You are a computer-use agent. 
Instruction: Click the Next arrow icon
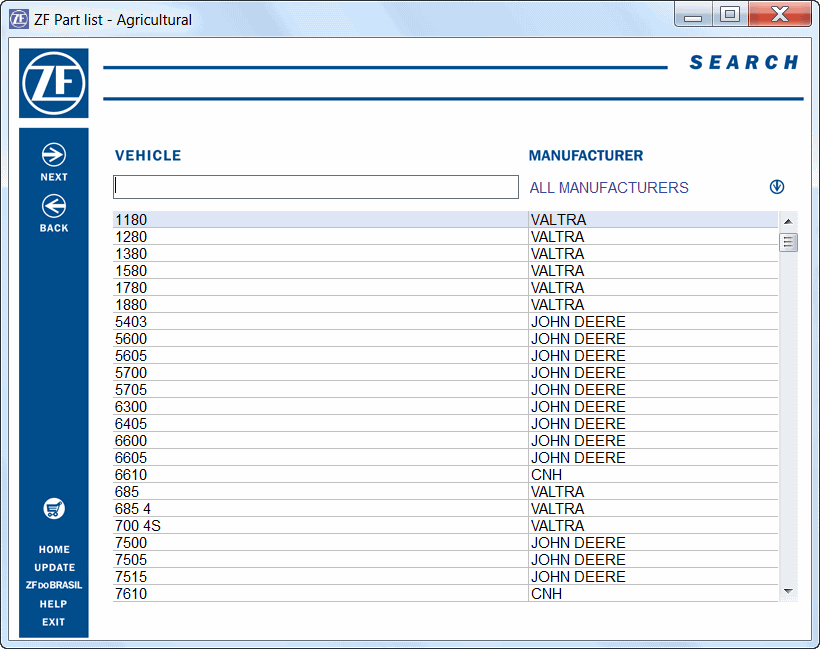[x=54, y=155]
